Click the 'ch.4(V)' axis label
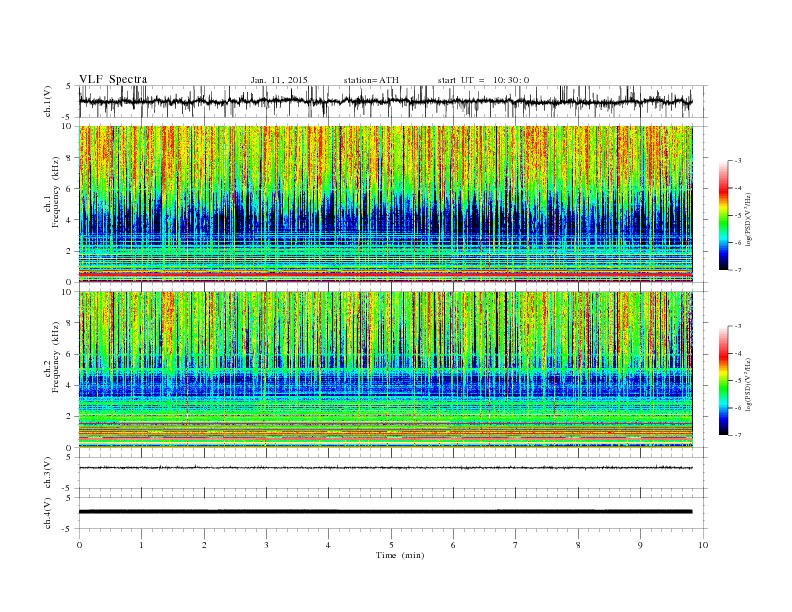 [48, 513]
